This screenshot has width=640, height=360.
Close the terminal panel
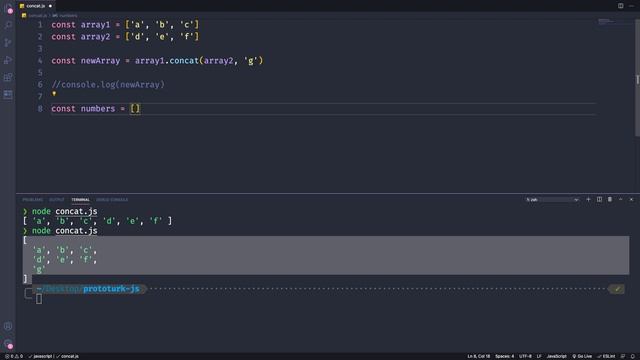point(631,200)
